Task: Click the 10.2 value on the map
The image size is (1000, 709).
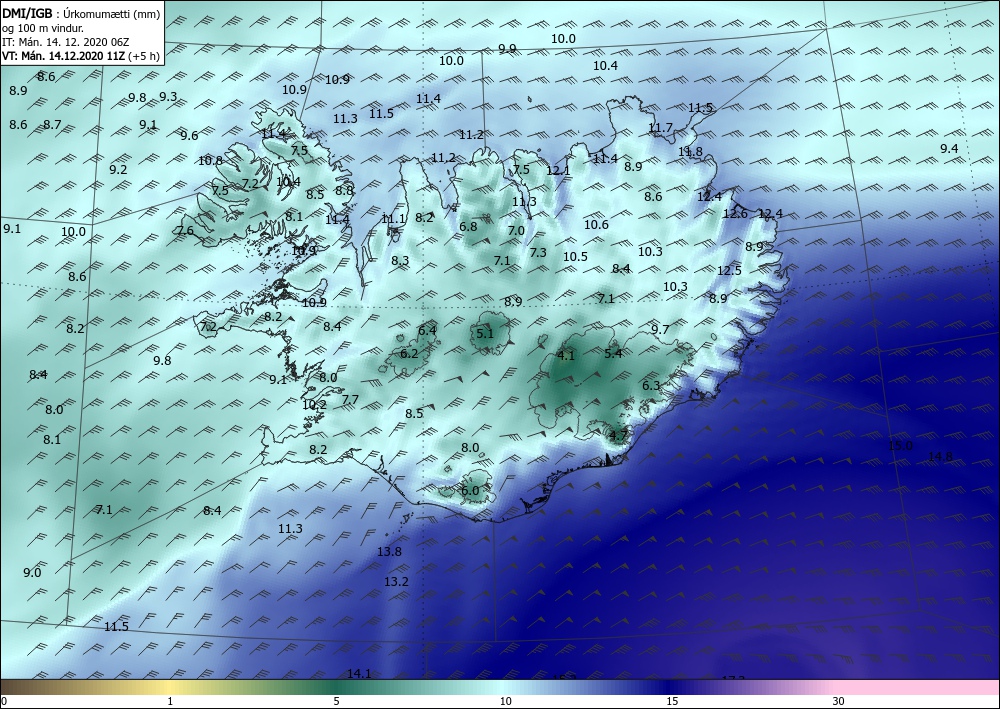Action: click(314, 404)
